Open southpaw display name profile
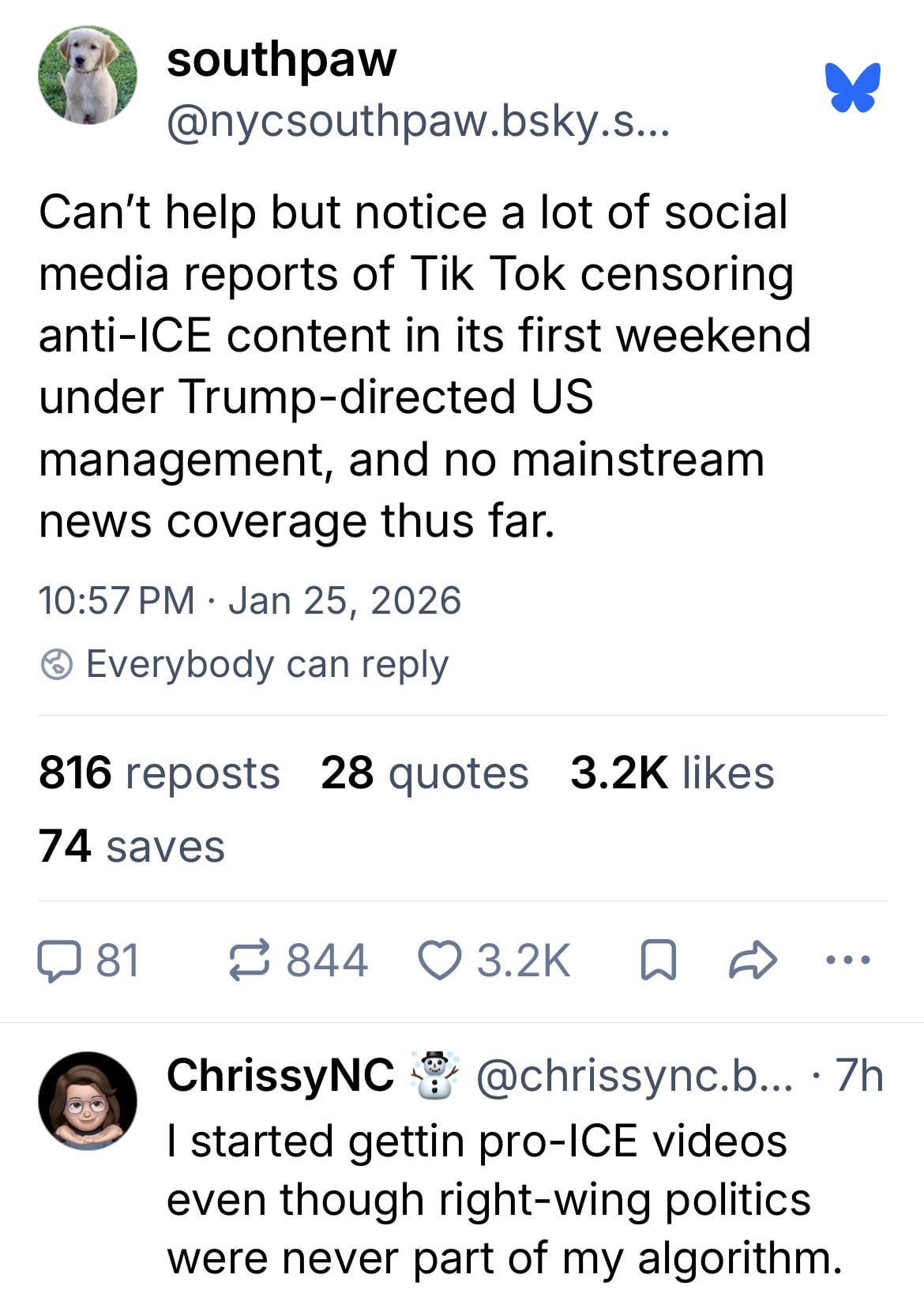 tap(281, 59)
